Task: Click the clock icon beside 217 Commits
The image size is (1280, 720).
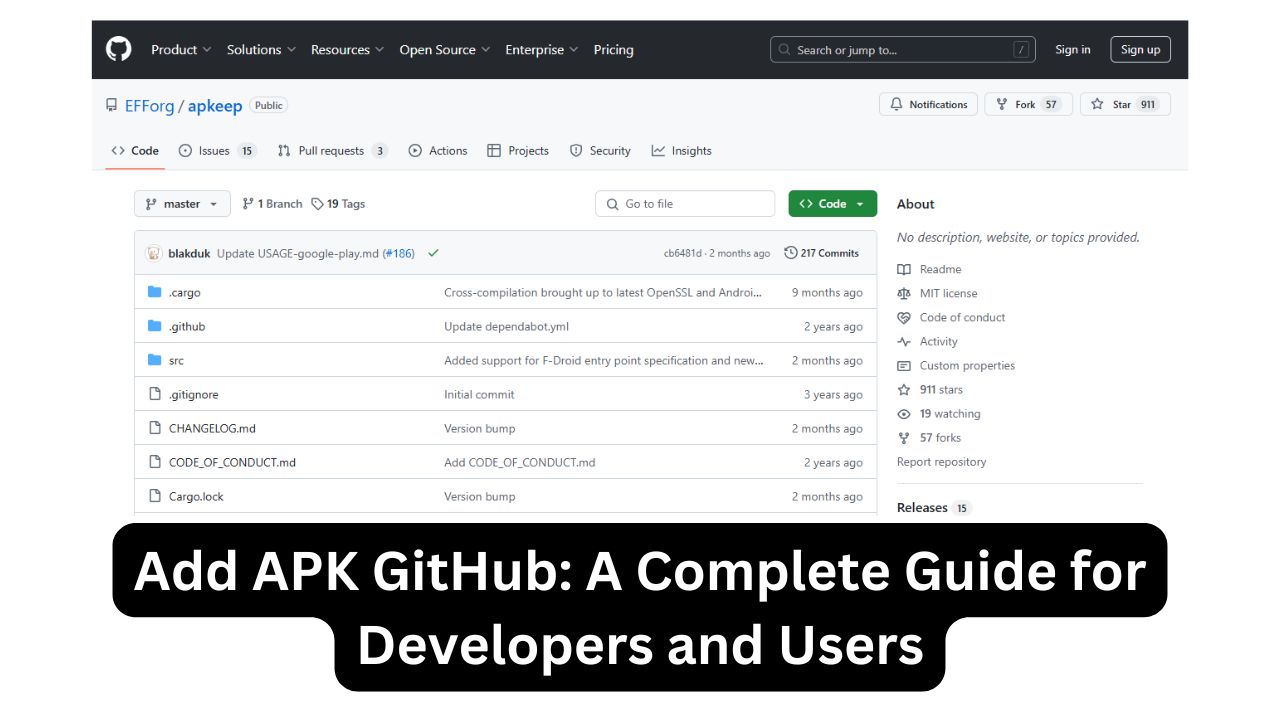Action: click(791, 253)
